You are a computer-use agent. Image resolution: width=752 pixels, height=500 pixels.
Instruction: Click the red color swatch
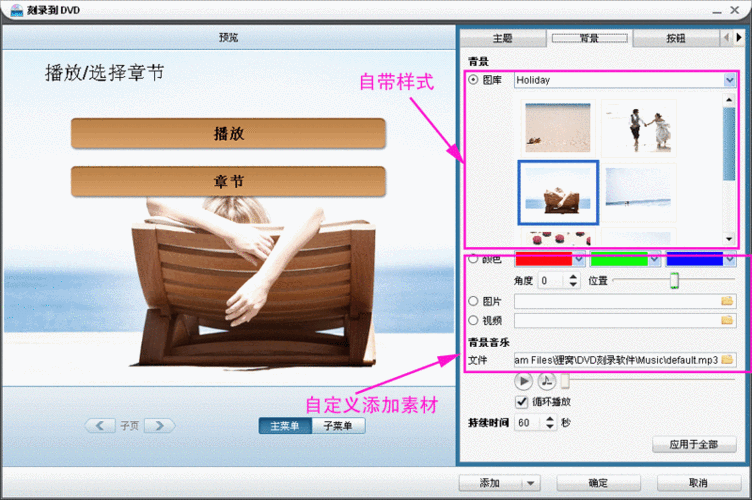coord(544,259)
